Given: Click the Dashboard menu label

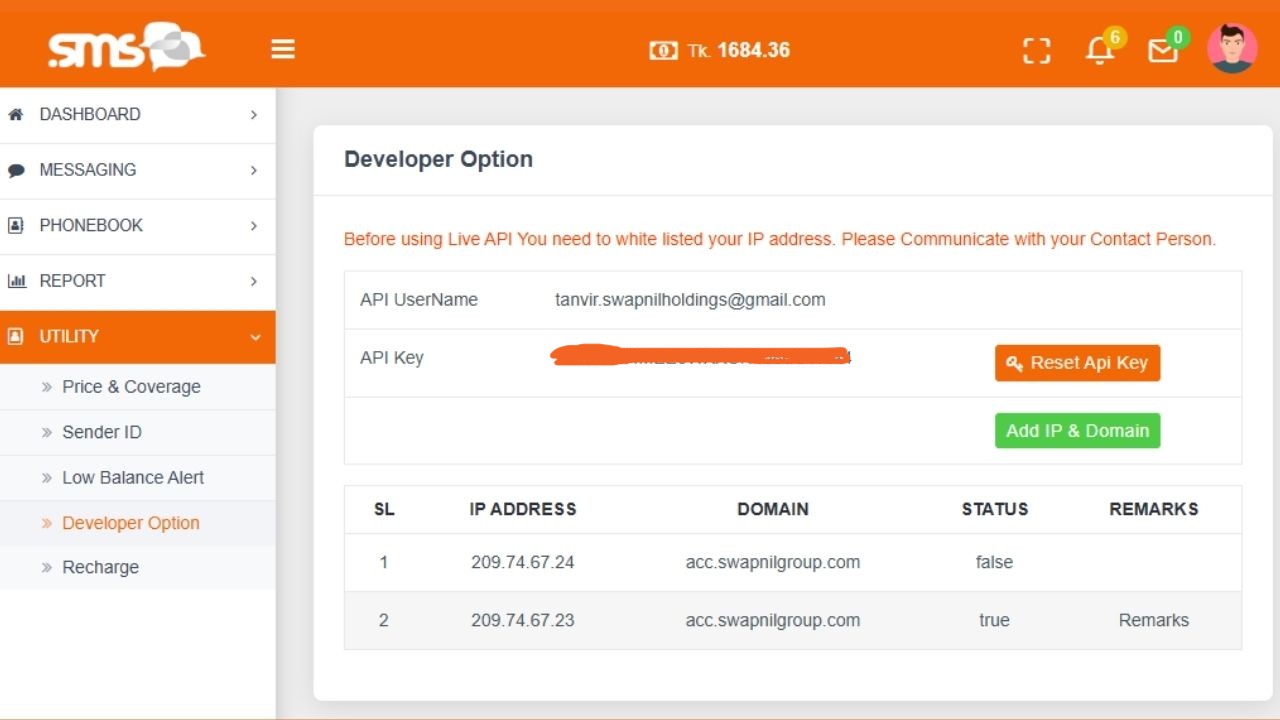Looking at the screenshot, I should 90,114.
